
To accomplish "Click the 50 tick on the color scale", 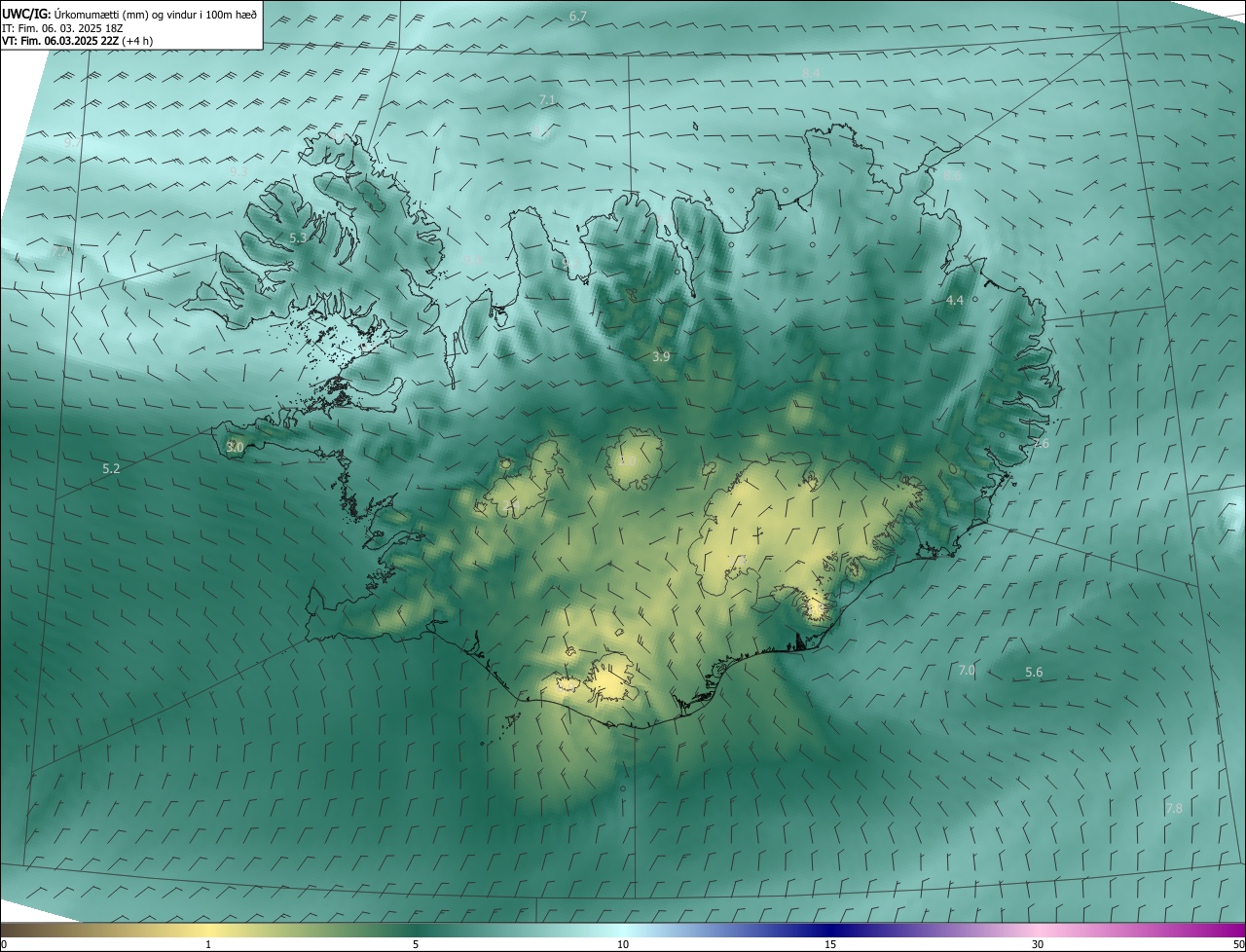I will [1238, 944].
